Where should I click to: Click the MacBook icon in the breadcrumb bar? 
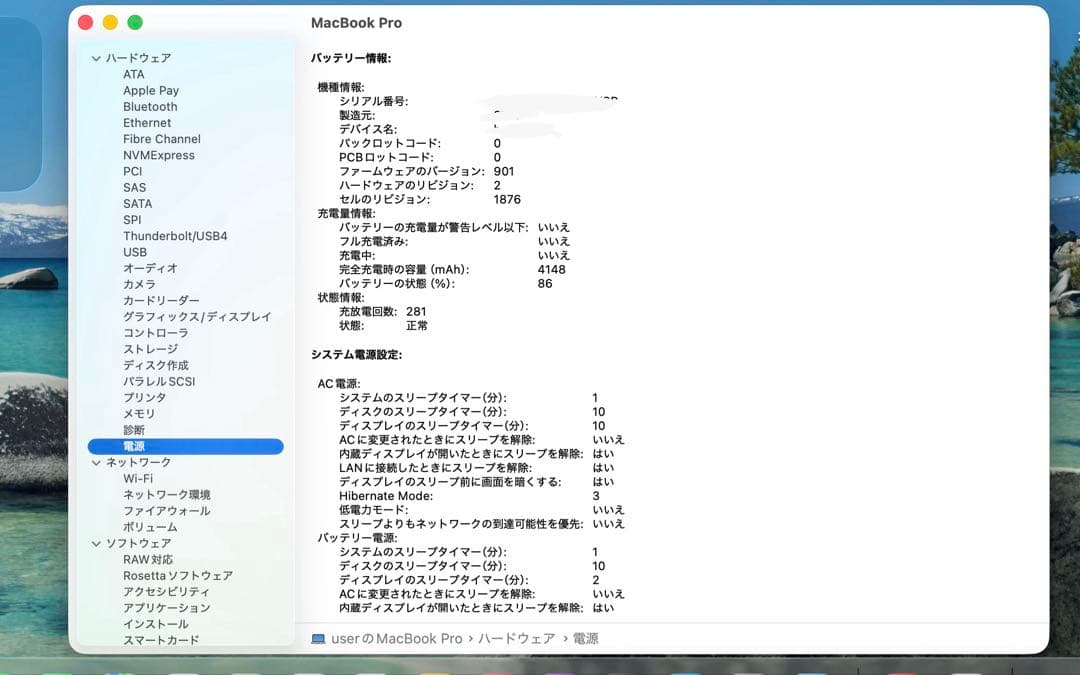[x=316, y=637]
